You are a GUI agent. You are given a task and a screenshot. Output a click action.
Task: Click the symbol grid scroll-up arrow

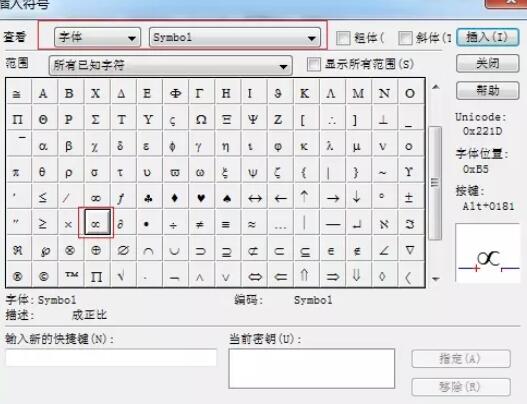(436, 87)
